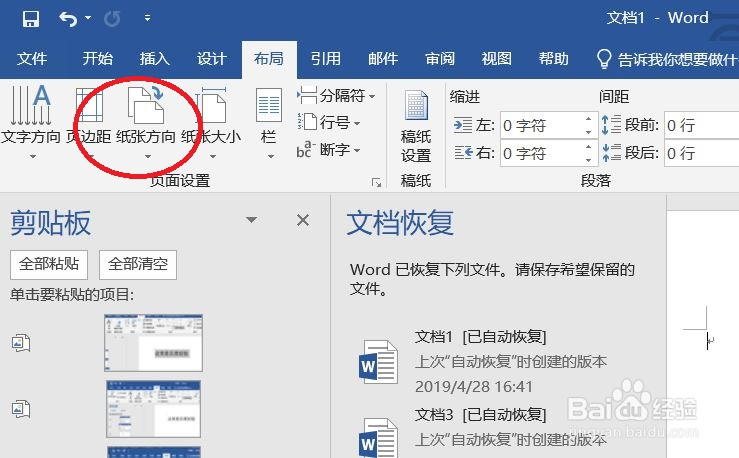
Task: Open the 页面设置 dialog launcher
Action: click(x=376, y=183)
